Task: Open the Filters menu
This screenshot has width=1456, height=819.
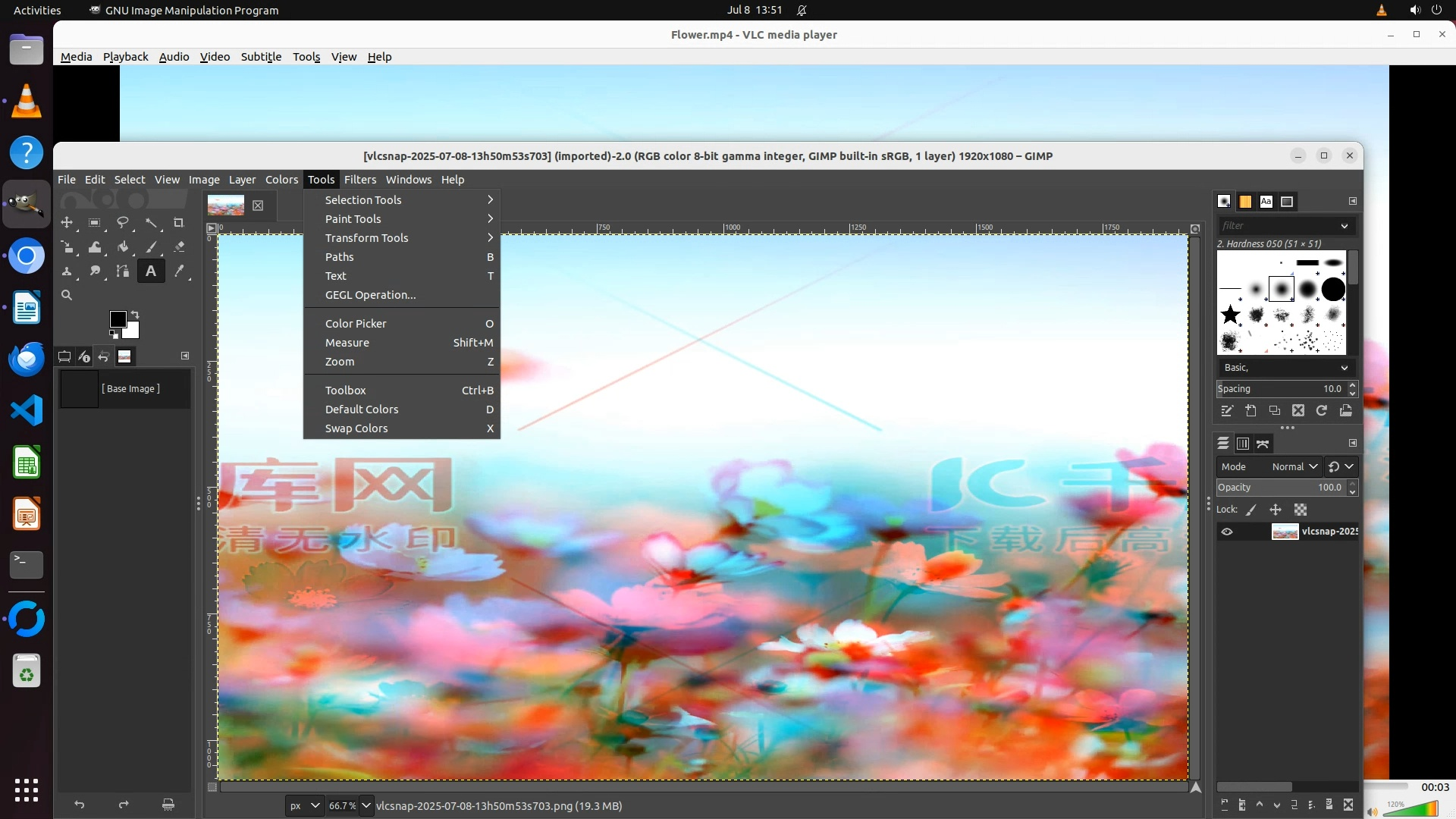Action: pyautogui.click(x=359, y=180)
